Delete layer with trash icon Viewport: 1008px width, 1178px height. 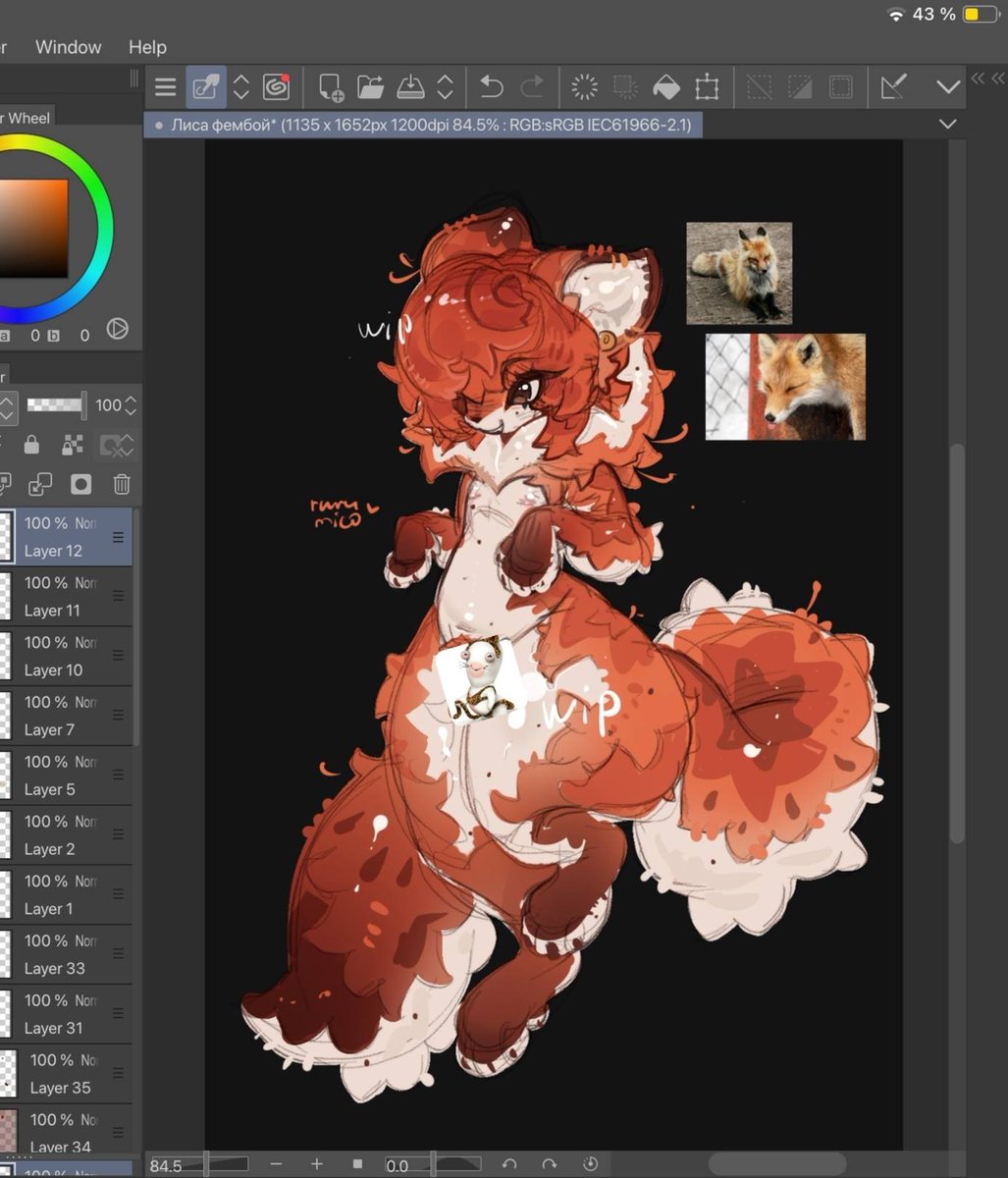point(122,484)
